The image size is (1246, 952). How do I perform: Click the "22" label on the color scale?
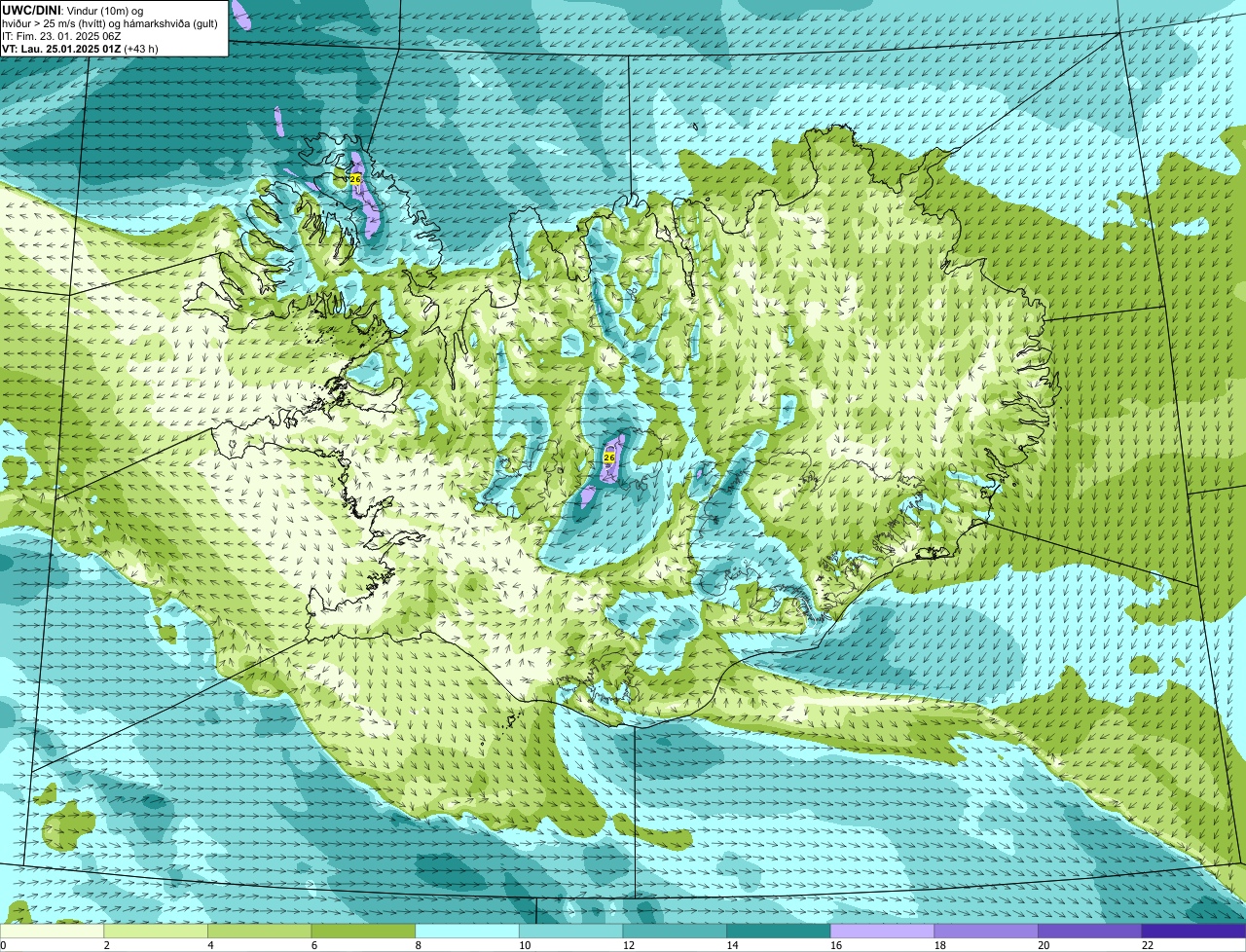pyautogui.click(x=1148, y=945)
